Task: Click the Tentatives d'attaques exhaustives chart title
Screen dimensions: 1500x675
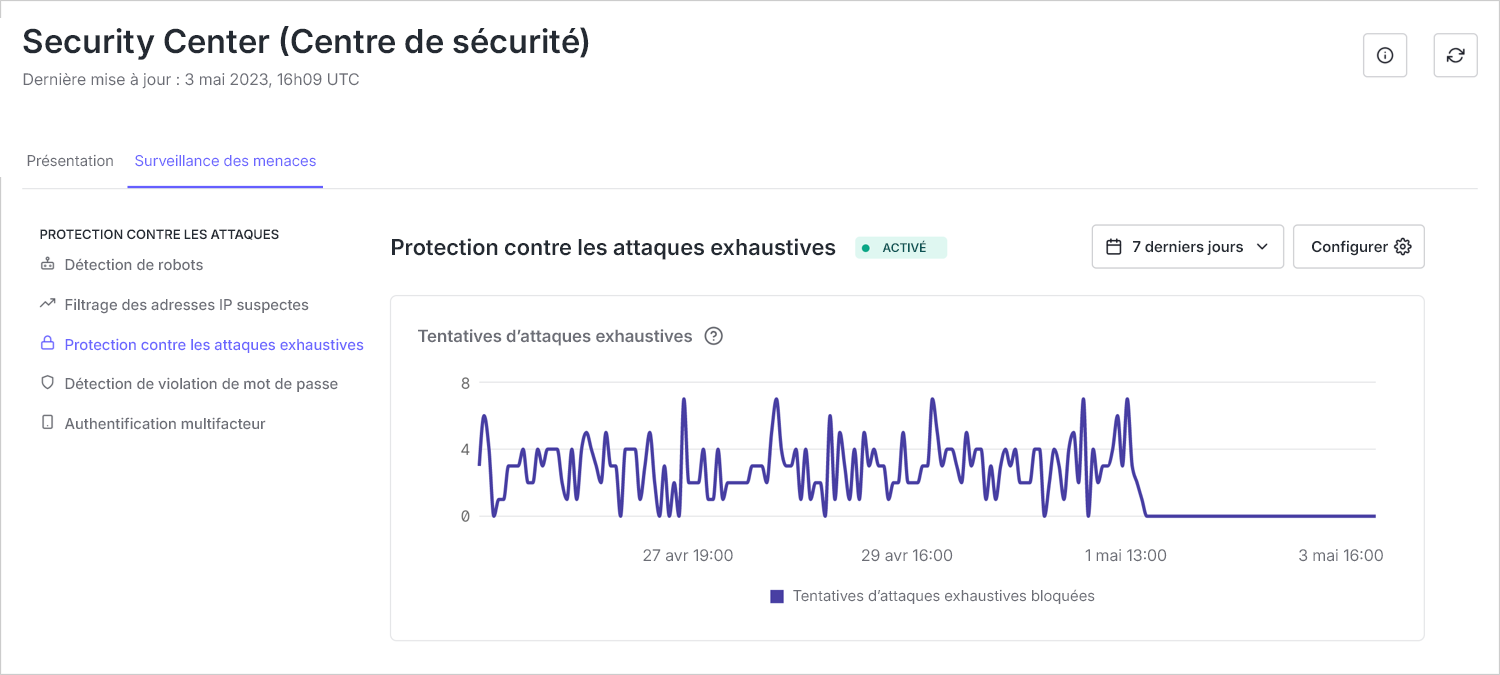Action: pos(555,336)
